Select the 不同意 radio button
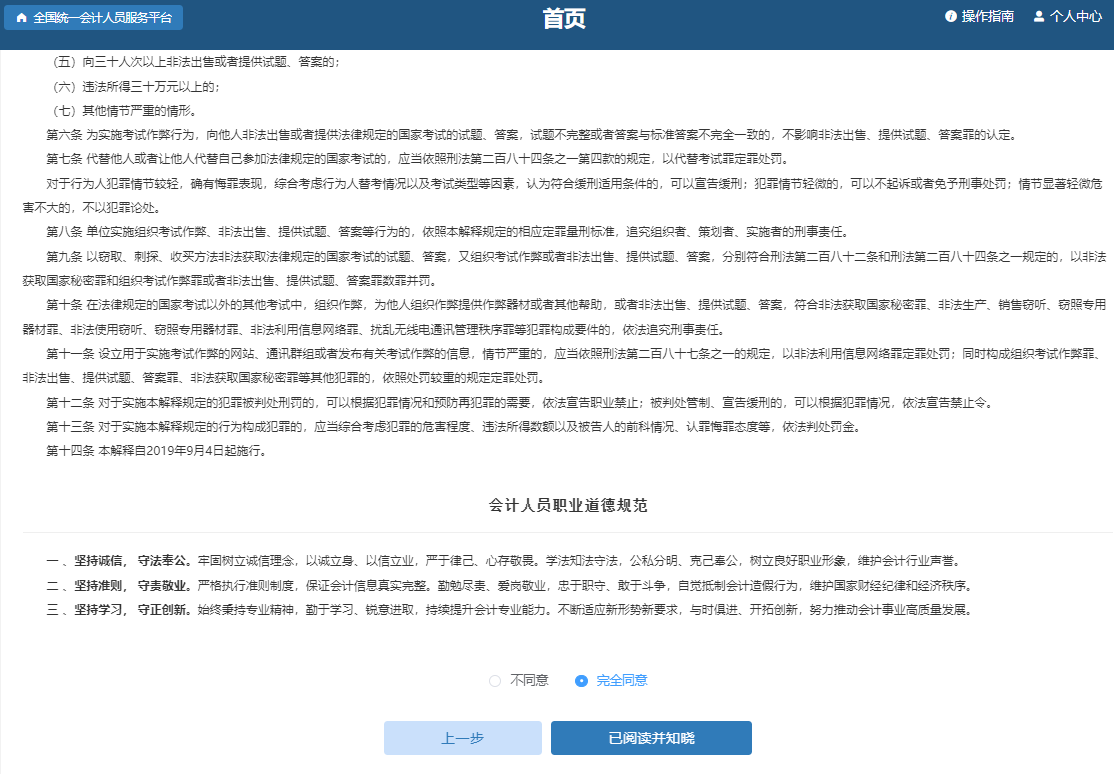Image resolution: width=1114 pixels, height=774 pixels. (x=494, y=680)
